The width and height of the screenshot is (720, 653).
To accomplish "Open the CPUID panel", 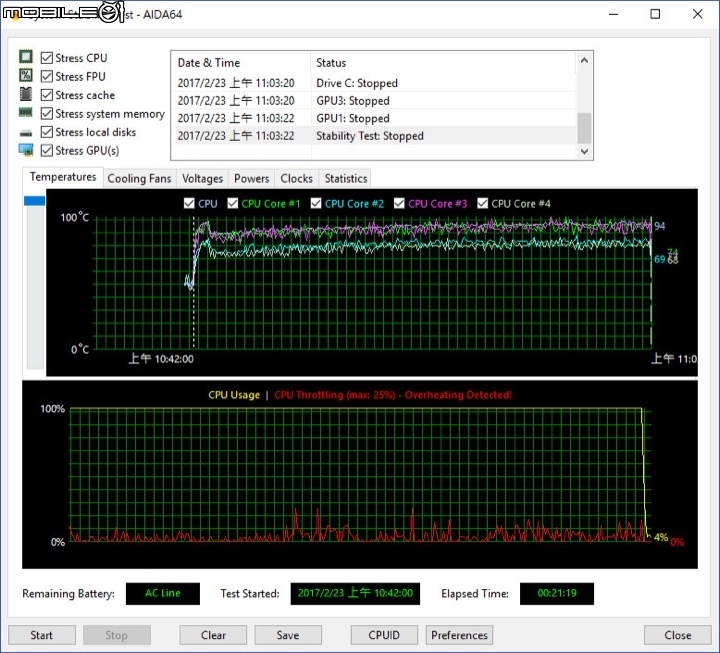I will (384, 635).
